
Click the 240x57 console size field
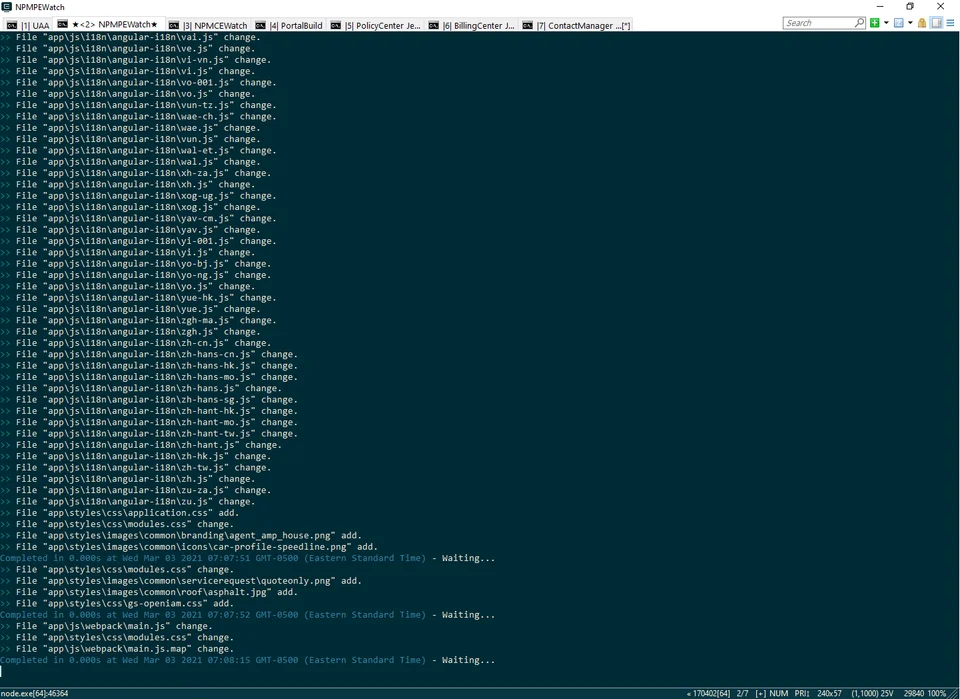pos(830,693)
